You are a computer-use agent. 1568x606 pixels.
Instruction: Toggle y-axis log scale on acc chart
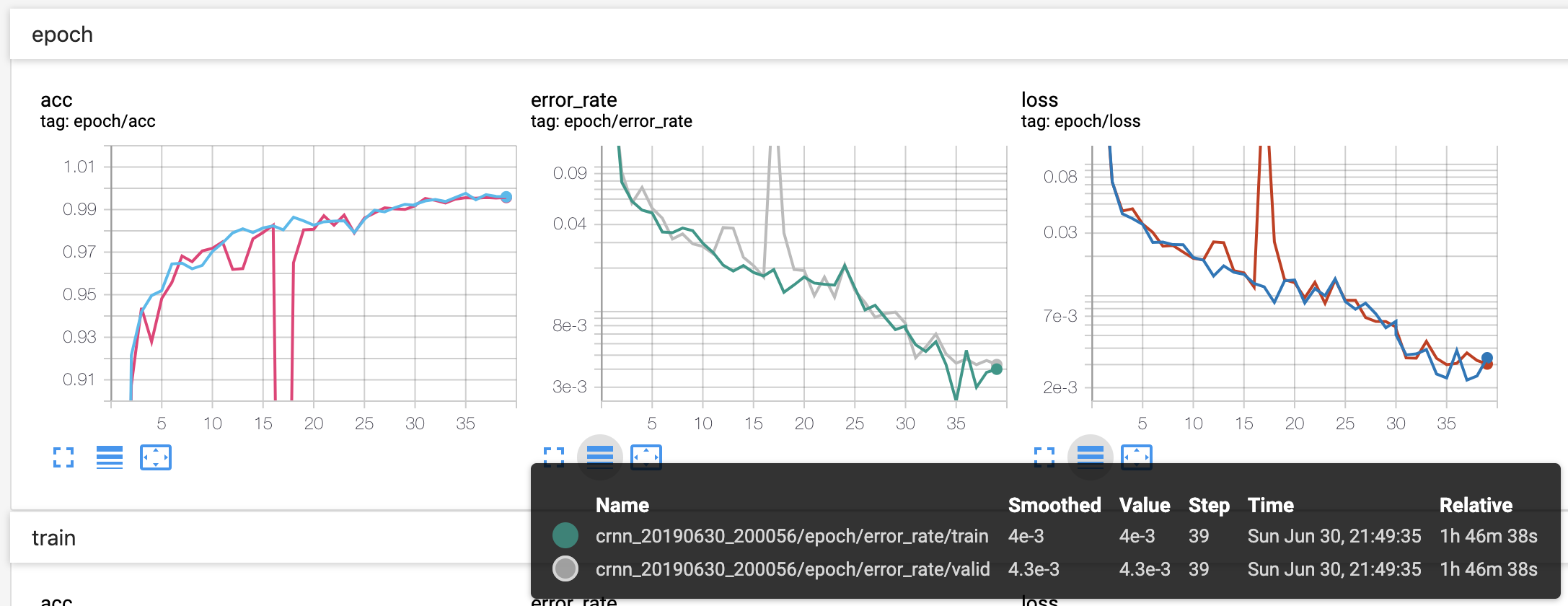pyautogui.click(x=110, y=457)
